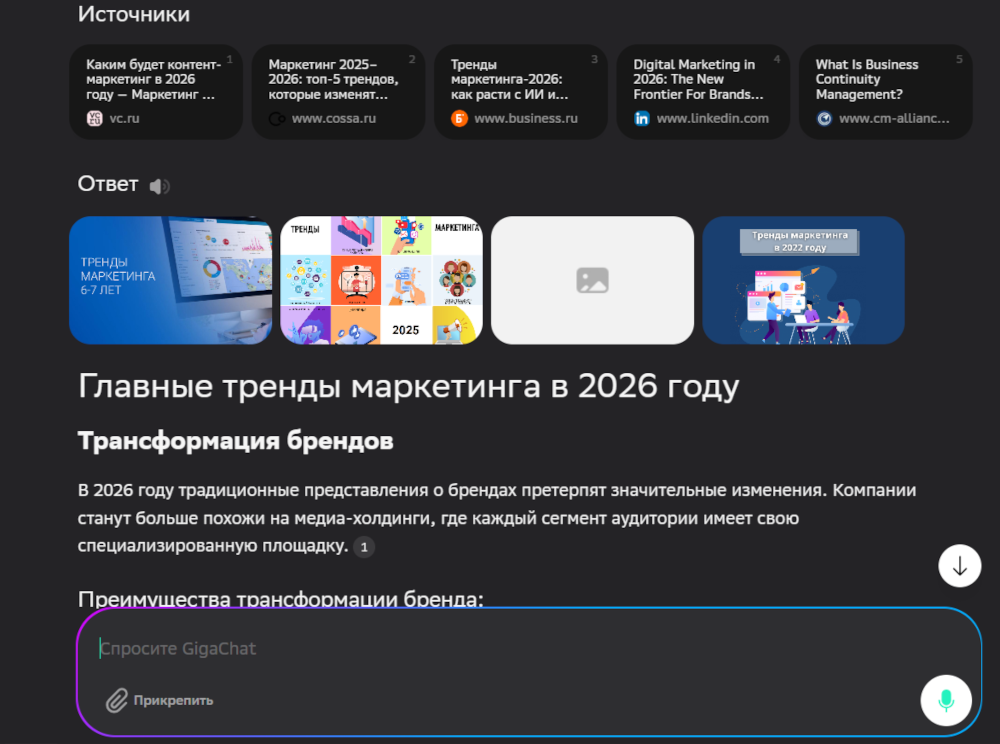Click the LinkedIn favicon icon
1000x744 pixels.
(x=642, y=119)
